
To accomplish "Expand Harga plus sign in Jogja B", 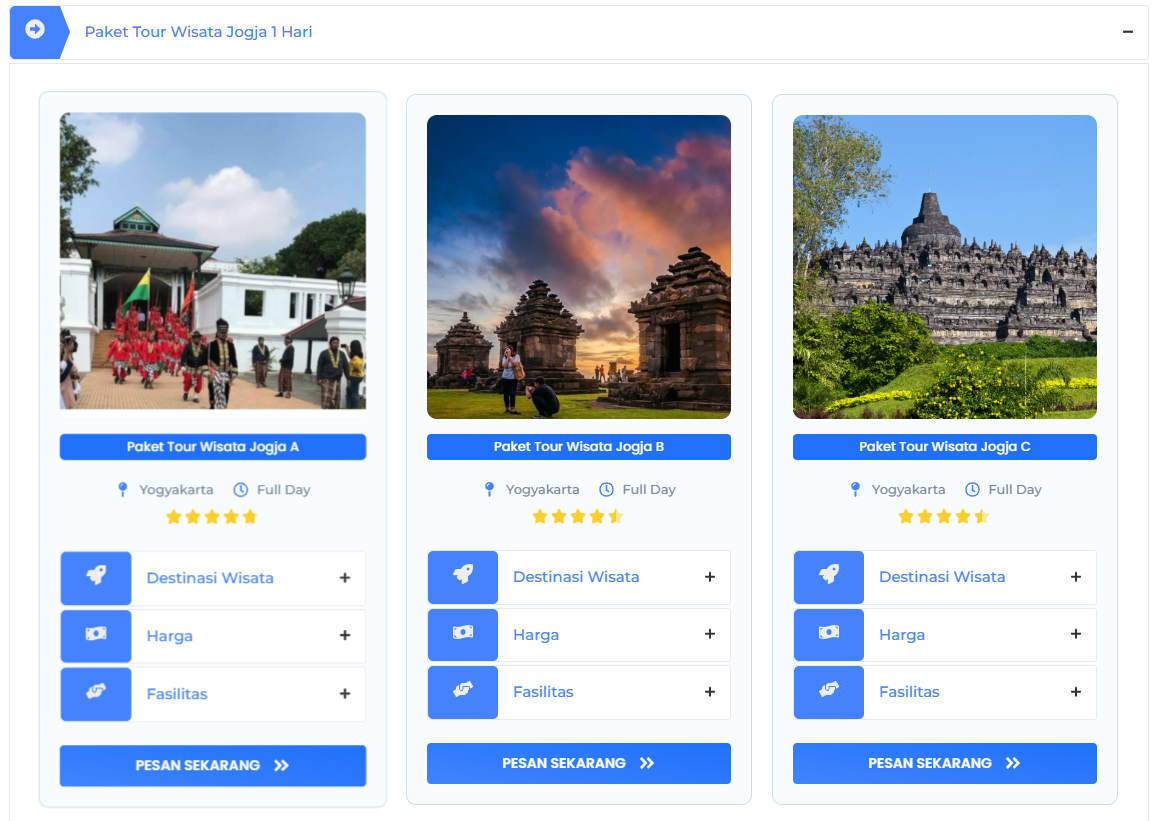I will click(710, 634).
